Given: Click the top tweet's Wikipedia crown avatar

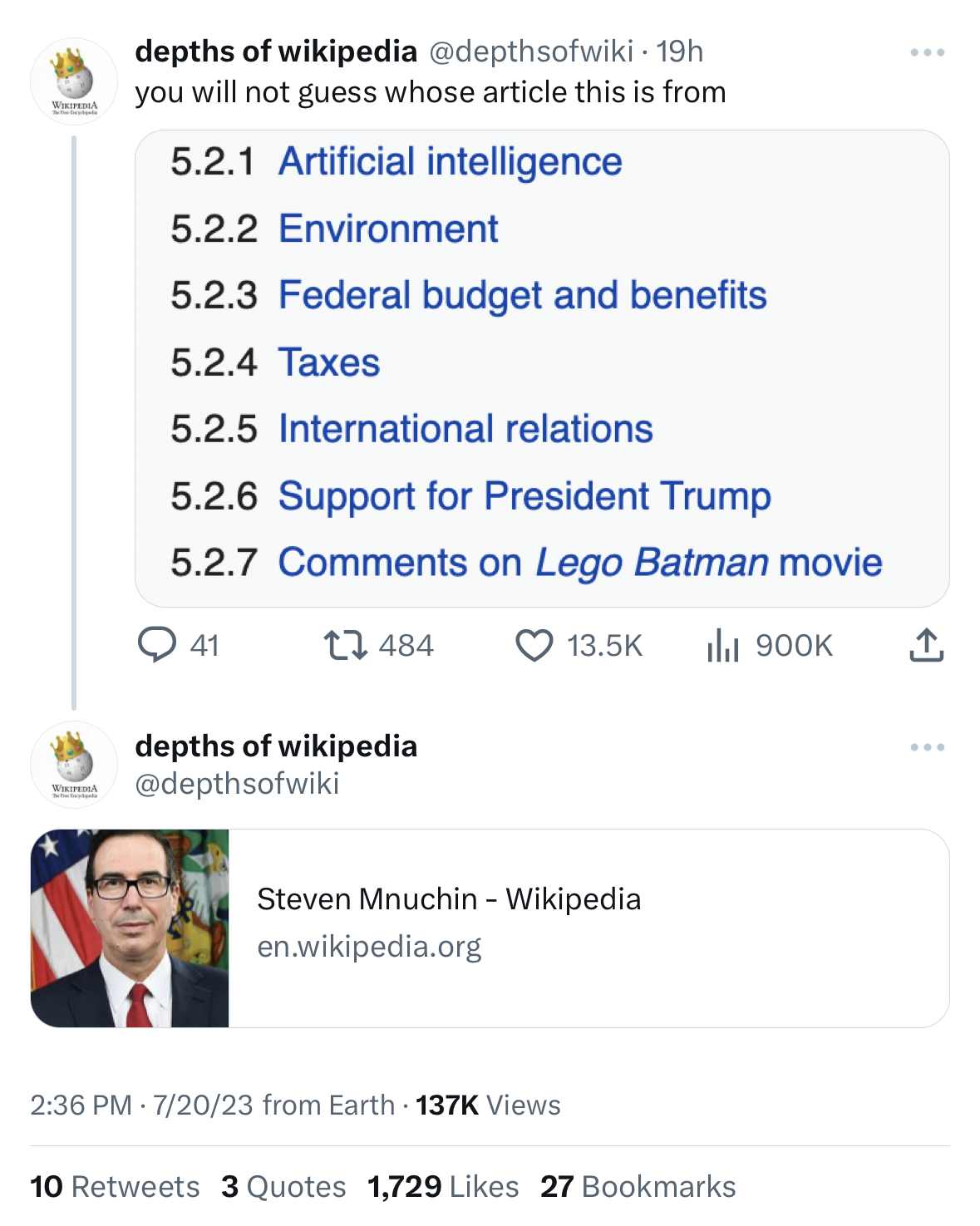Looking at the screenshot, I should point(74,81).
